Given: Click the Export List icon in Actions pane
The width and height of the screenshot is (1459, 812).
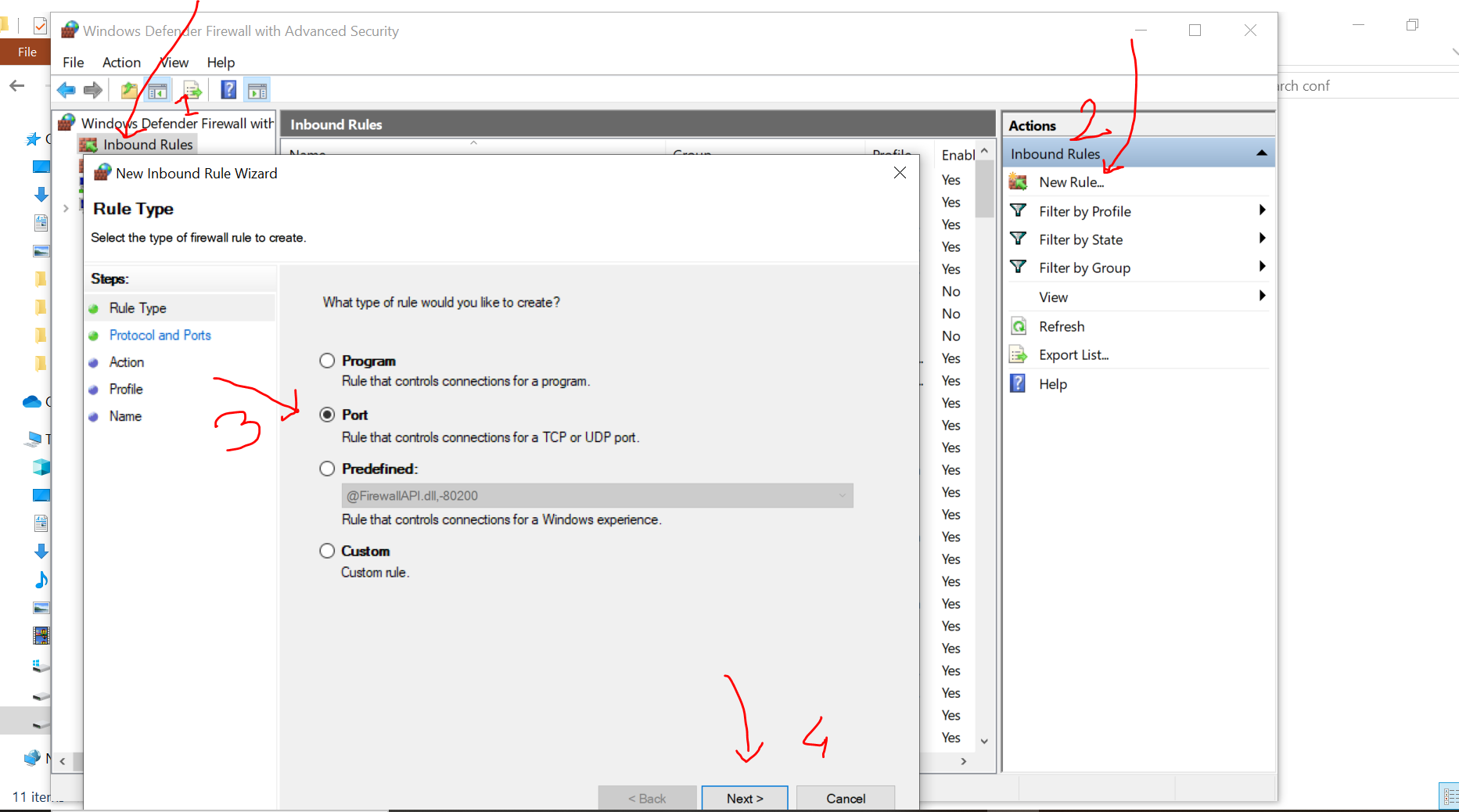Looking at the screenshot, I should pos(1019,355).
